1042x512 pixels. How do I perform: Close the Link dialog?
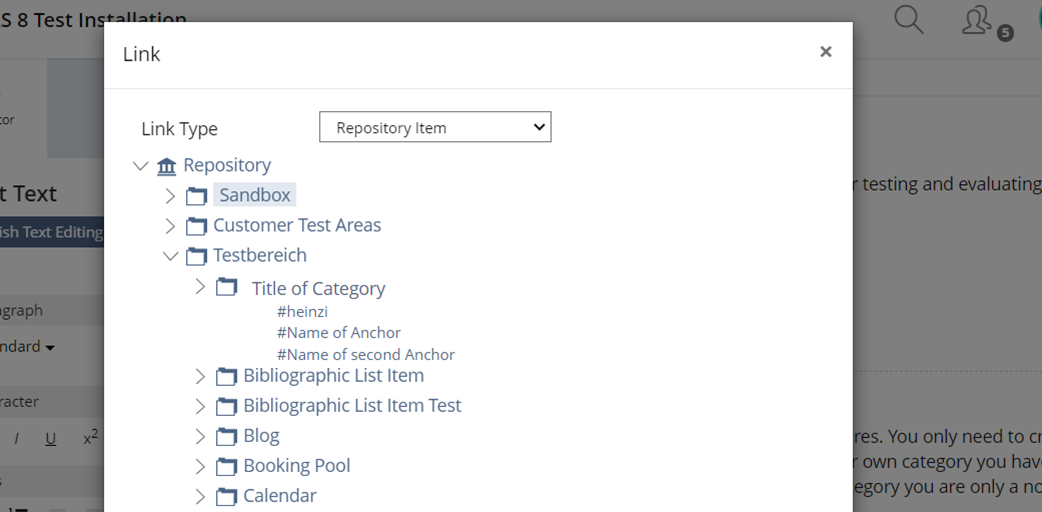click(x=825, y=52)
